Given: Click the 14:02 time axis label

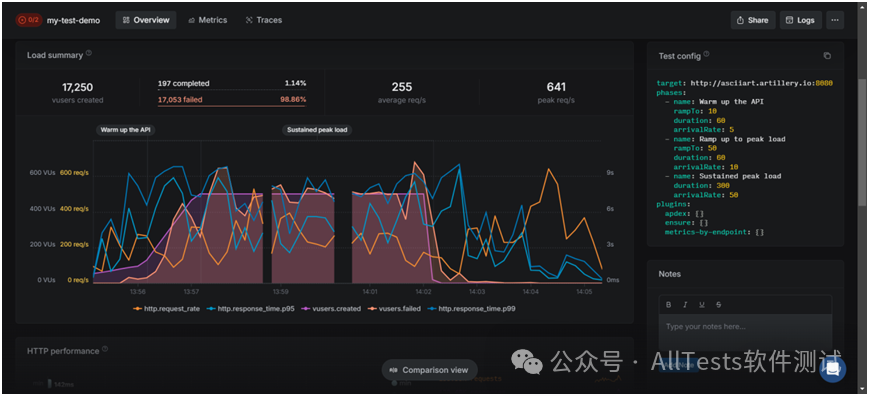Looking at the screenshot, I should (x=423, y=291).
